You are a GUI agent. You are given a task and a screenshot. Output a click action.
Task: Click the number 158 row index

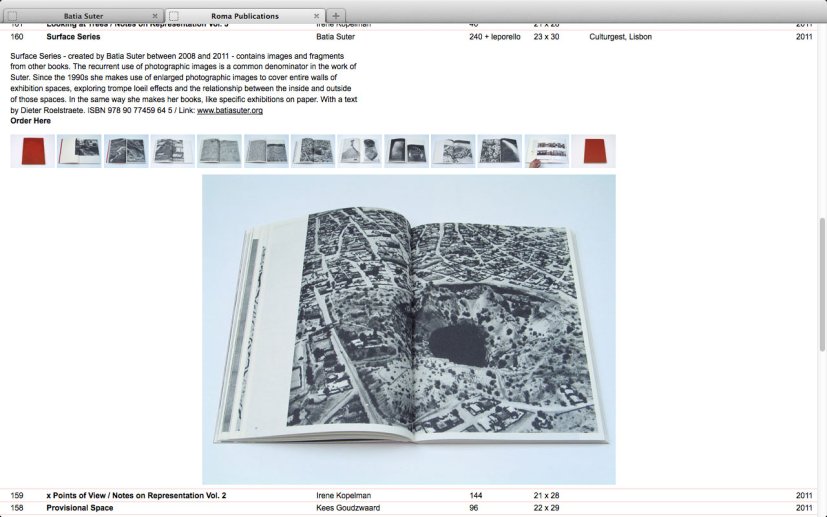17,508
